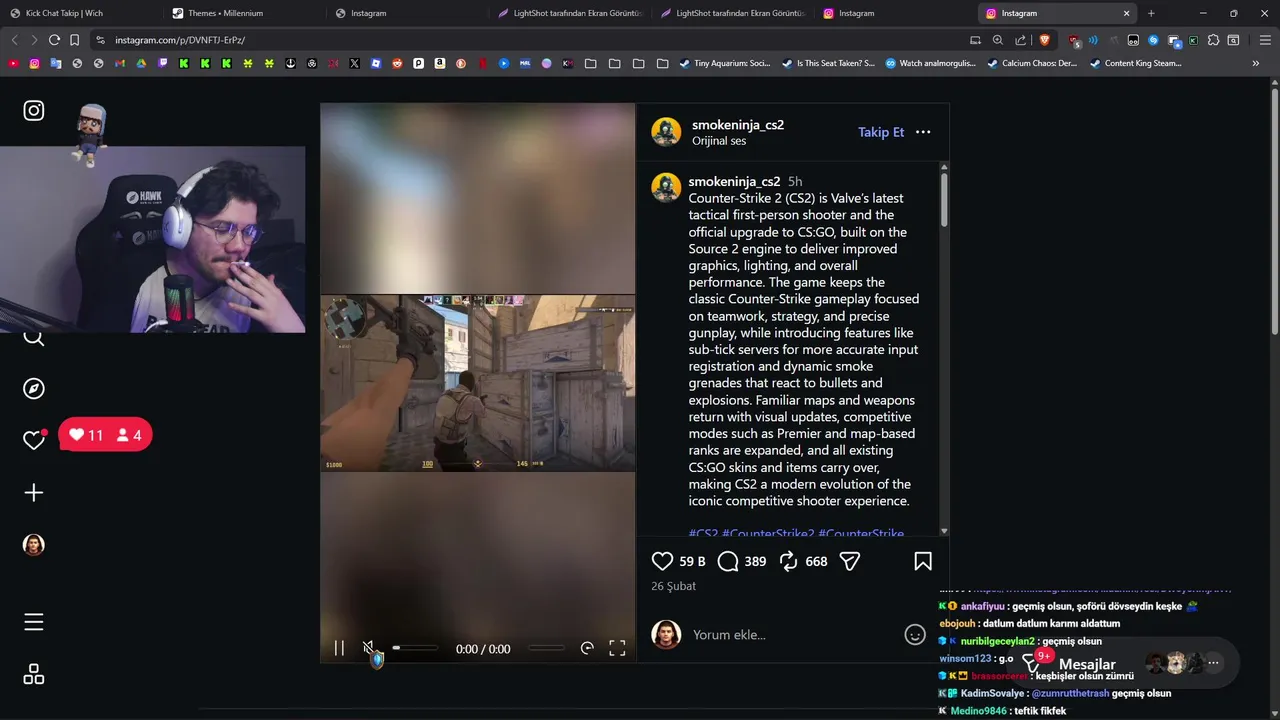
Task: Click the share icon in the address bar
Action: click(1020, 40)
